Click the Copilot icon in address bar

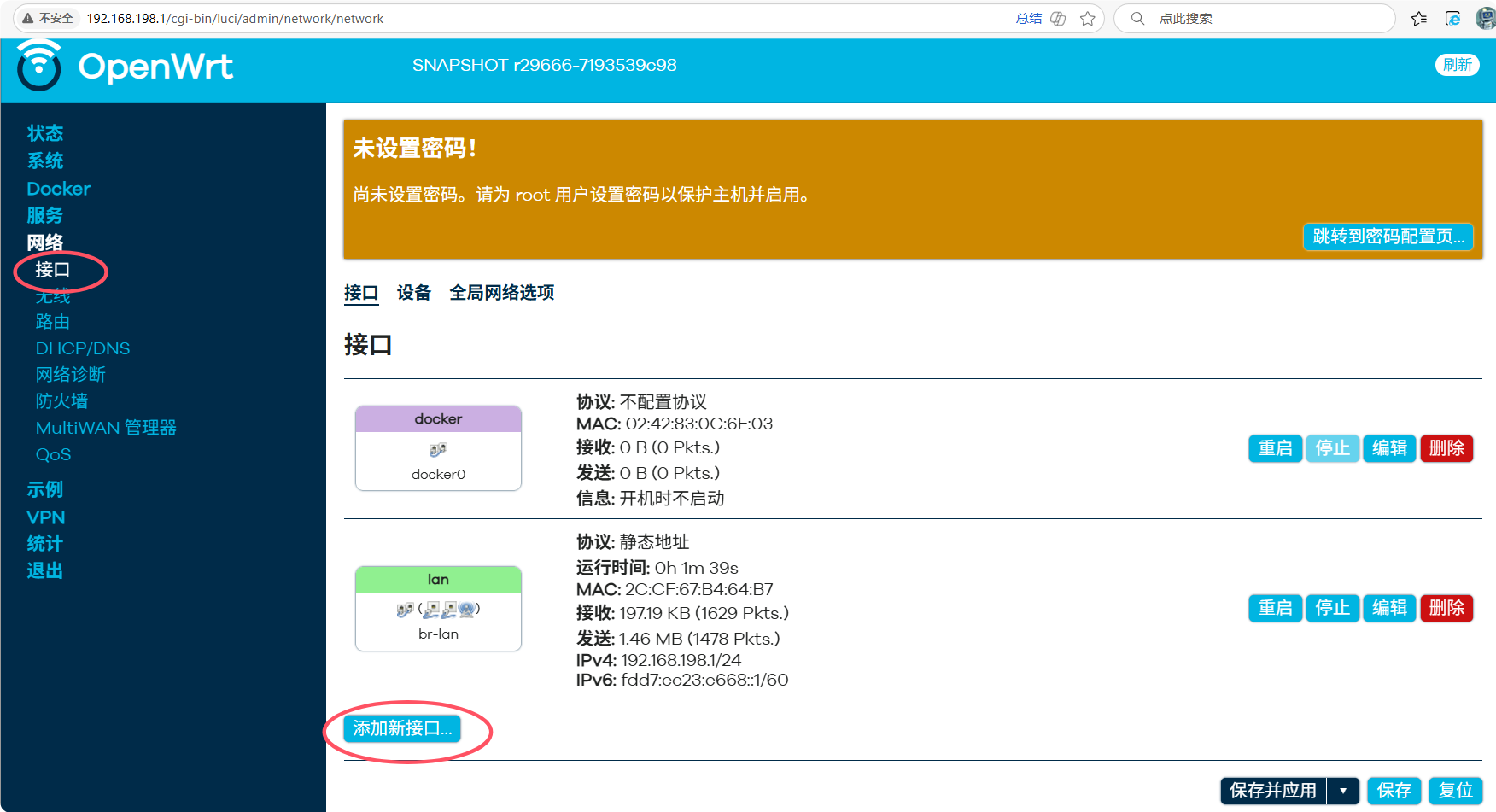tap(1058, 19)
